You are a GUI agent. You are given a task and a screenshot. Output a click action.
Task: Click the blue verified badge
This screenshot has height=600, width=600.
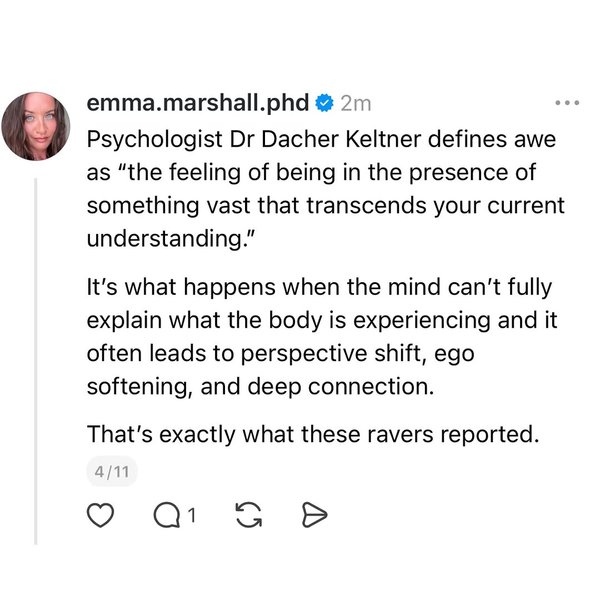coord(323,102)
